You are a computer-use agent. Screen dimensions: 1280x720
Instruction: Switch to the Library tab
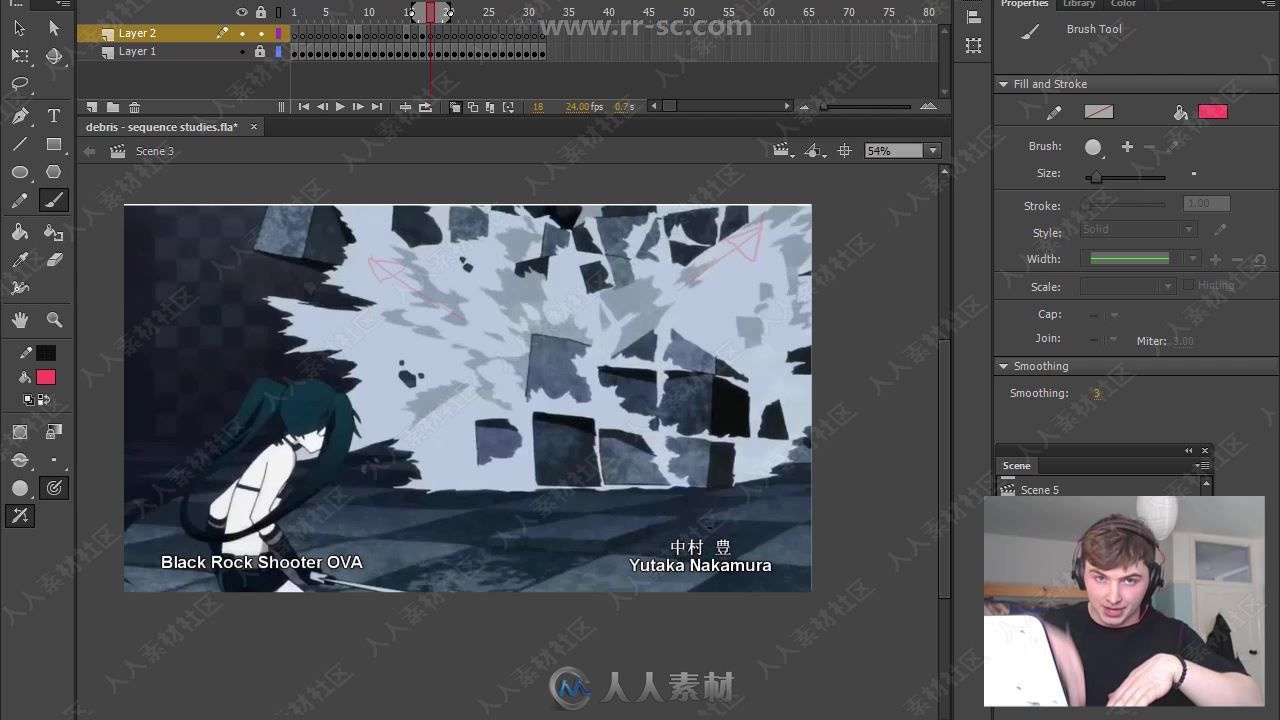point(1078,4)
